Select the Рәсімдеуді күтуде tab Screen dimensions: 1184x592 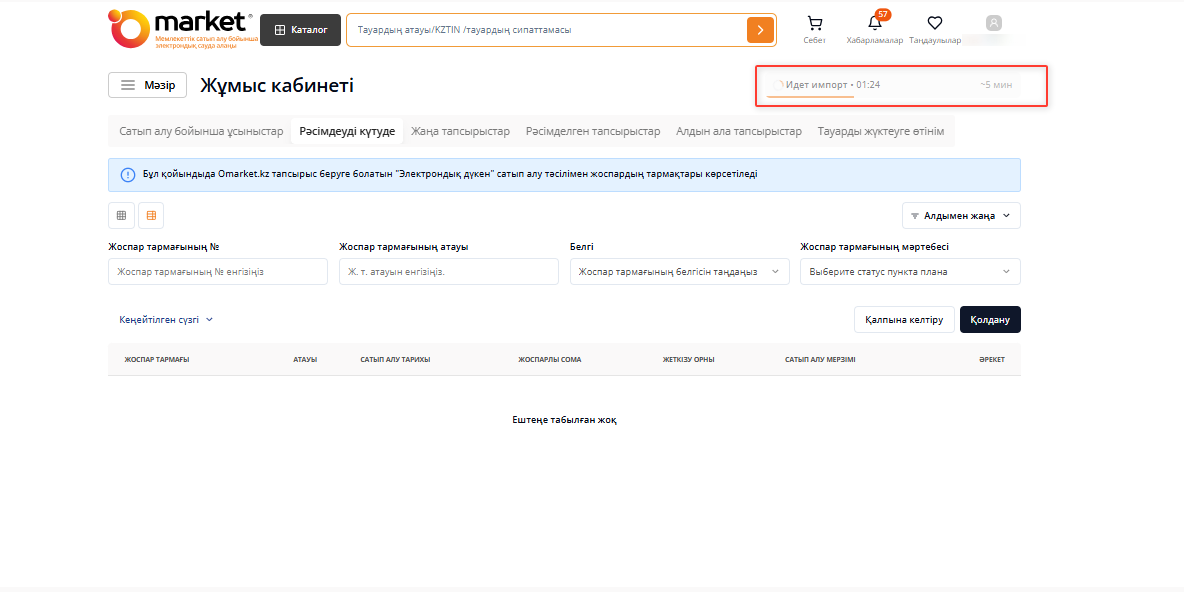pos(347,131)
